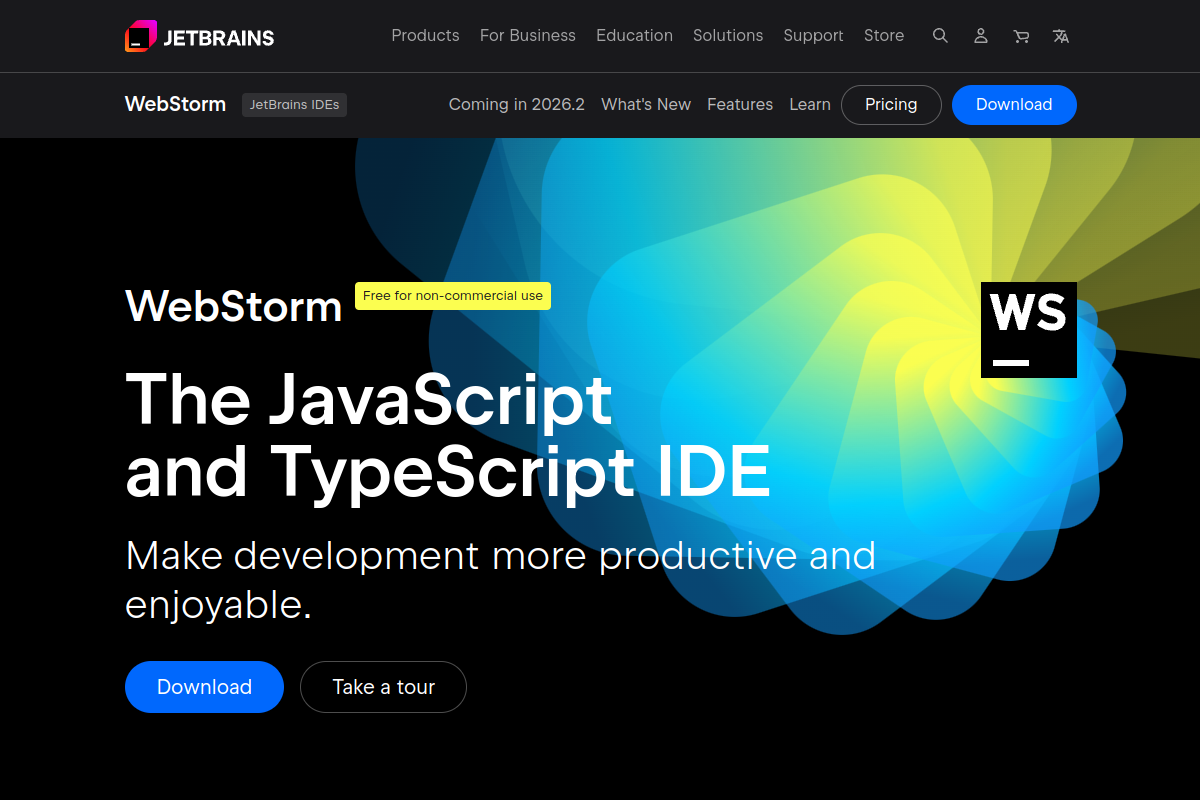Screen dimensions: 1200x800
Task: Click the large WebStorm hero heading
Action: [x=234, y=306]
